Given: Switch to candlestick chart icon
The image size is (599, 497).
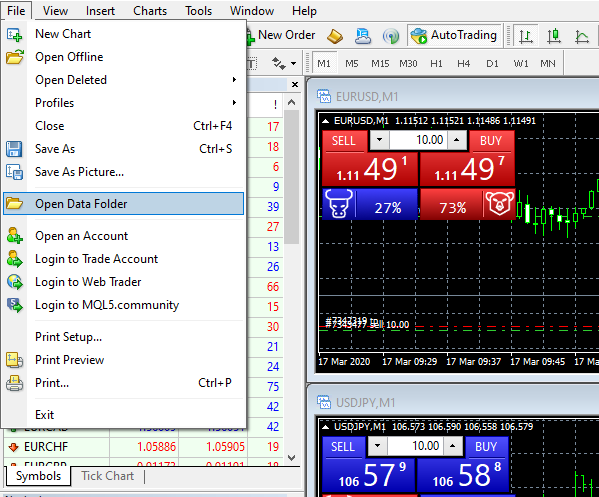Looking at the screenshot, I should (554, 36).
